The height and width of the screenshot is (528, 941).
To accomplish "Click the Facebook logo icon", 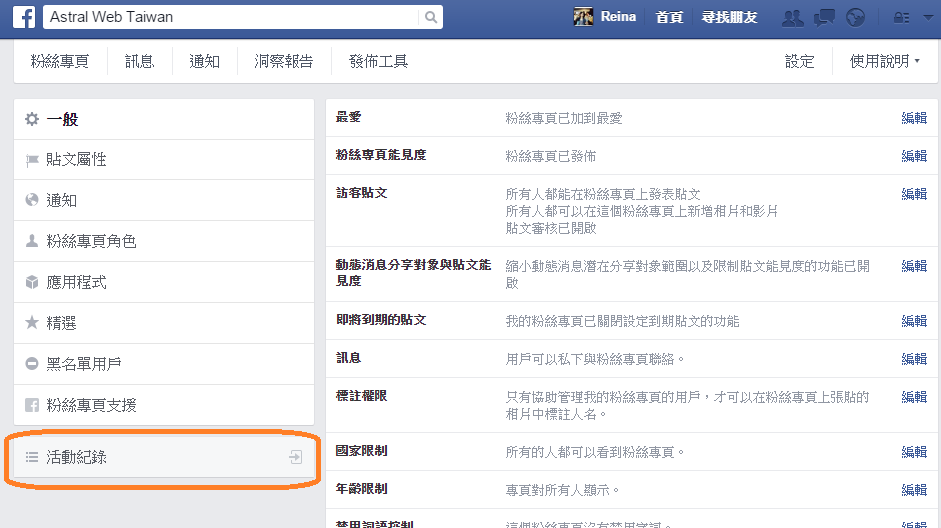I will point(24,17).
